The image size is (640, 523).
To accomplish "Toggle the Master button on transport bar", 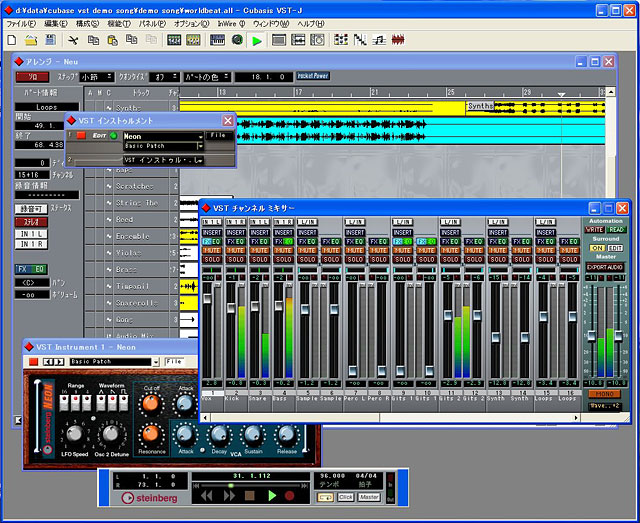I will coord(369,497).
